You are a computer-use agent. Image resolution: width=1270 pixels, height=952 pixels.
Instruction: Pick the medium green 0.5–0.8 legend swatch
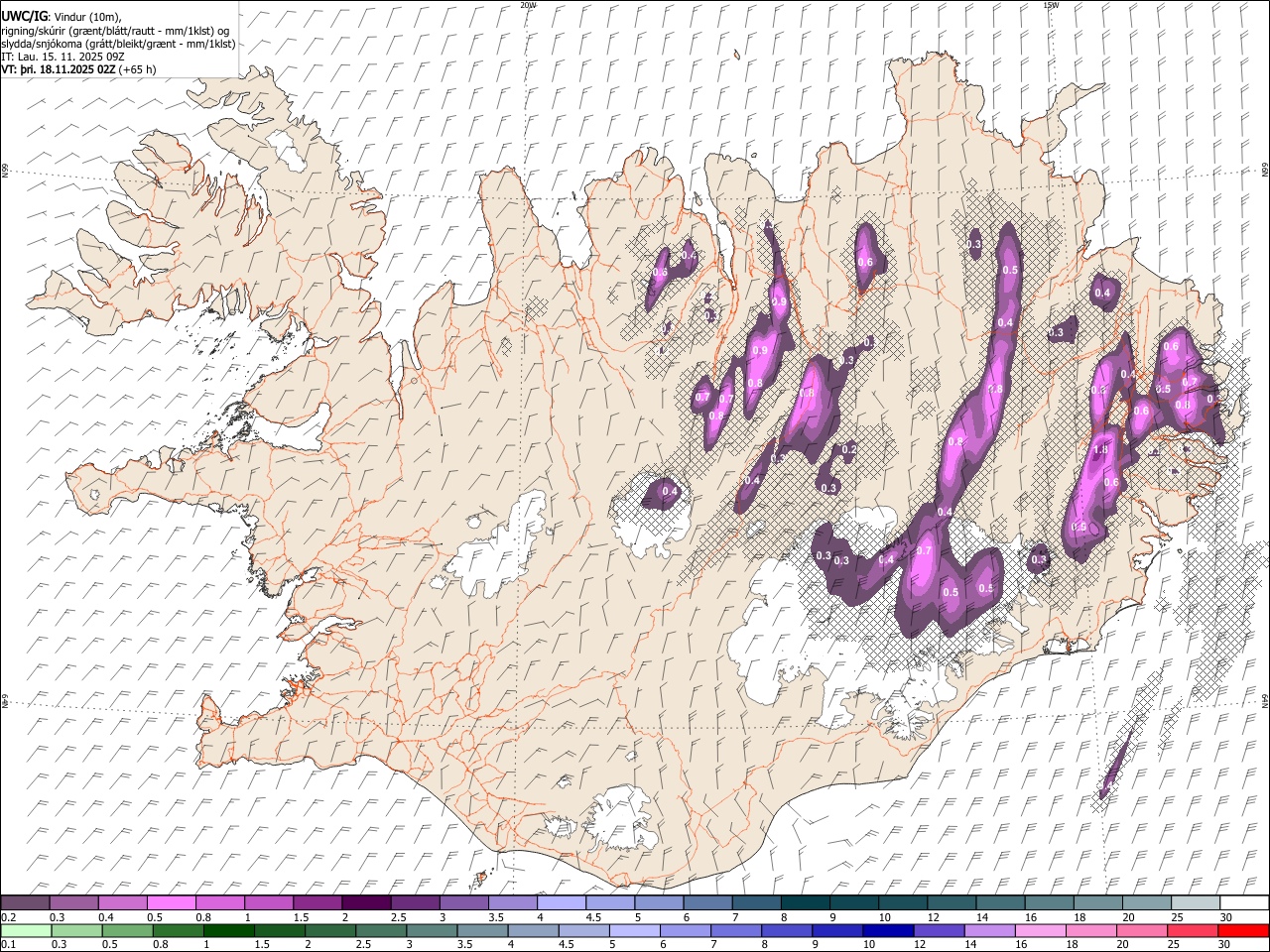(x=127, y=930)
